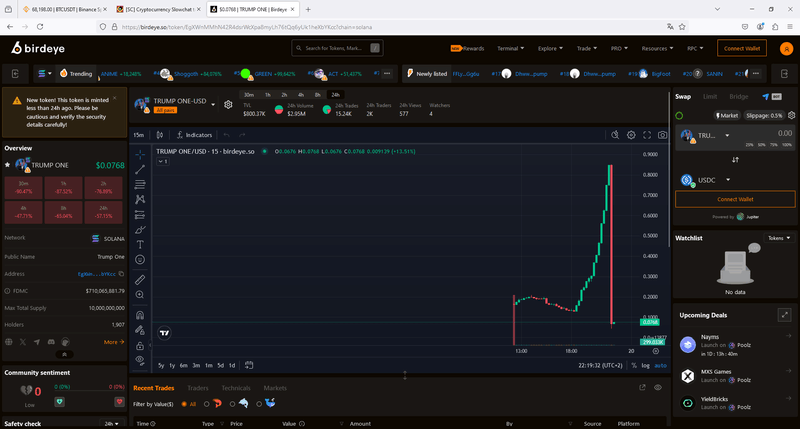Open Watchlist Tokens dropdown
Screen dimensions: 800x429
point(779,238)
